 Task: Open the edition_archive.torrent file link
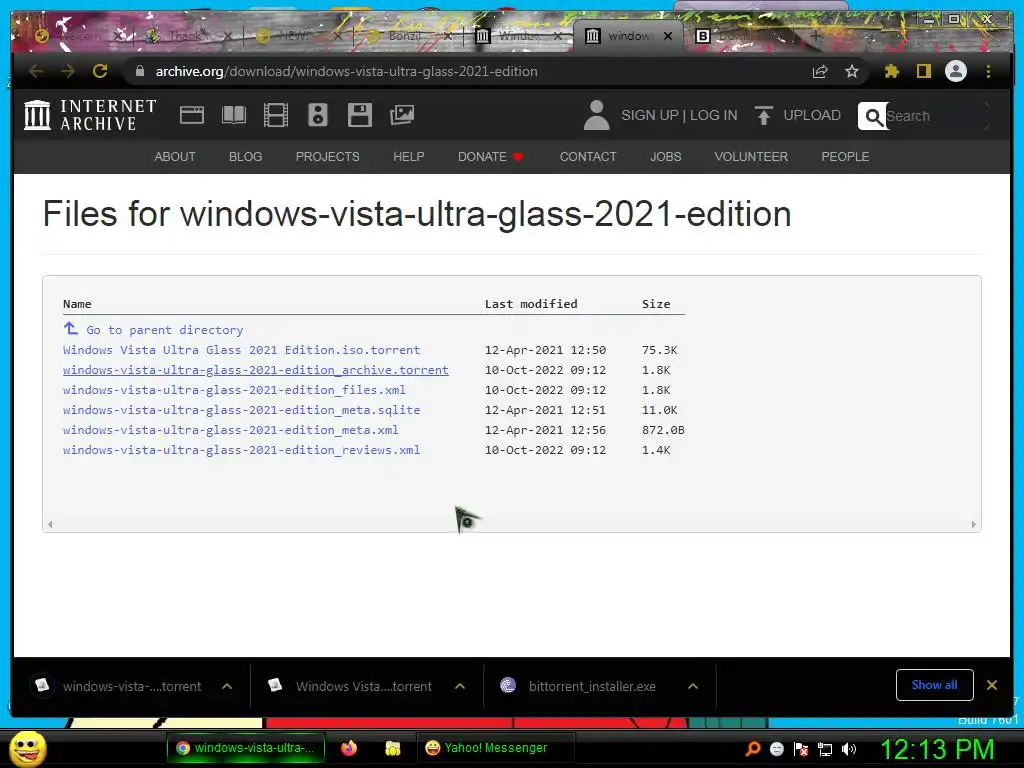click(256, 370)
